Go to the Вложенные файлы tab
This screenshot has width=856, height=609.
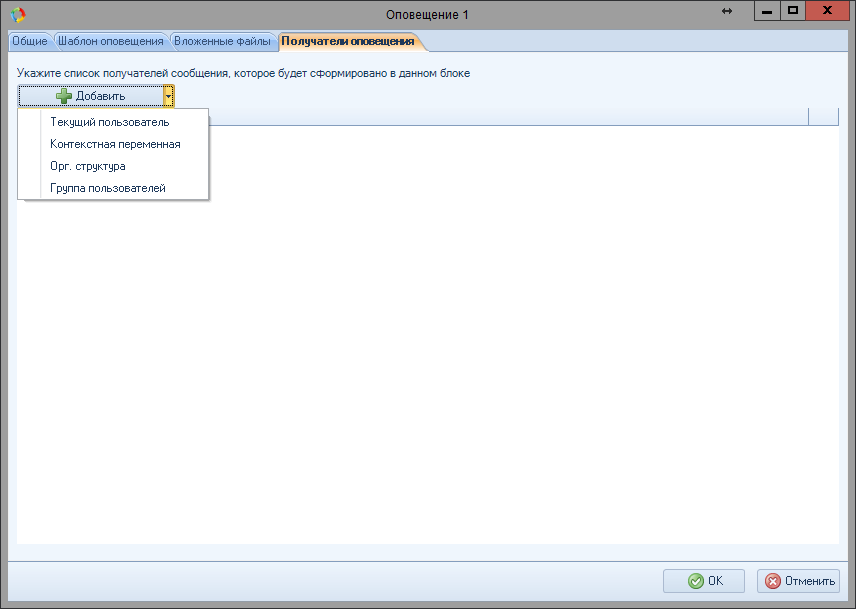coord(222,42)
